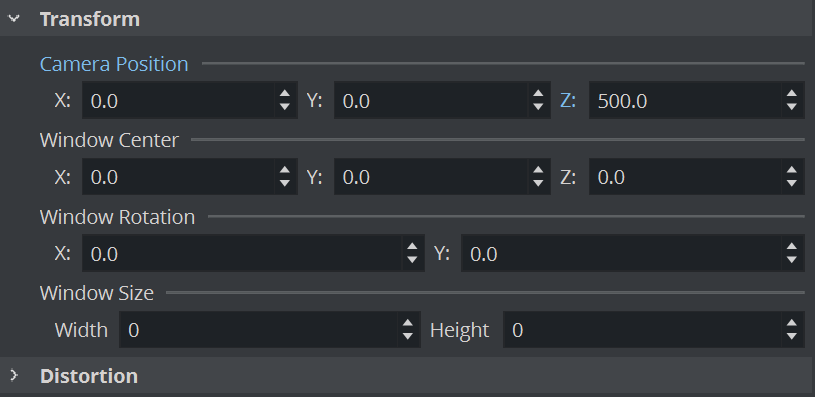Click the Window Center Y input field

pyautogui.click(x=431, y=177)
